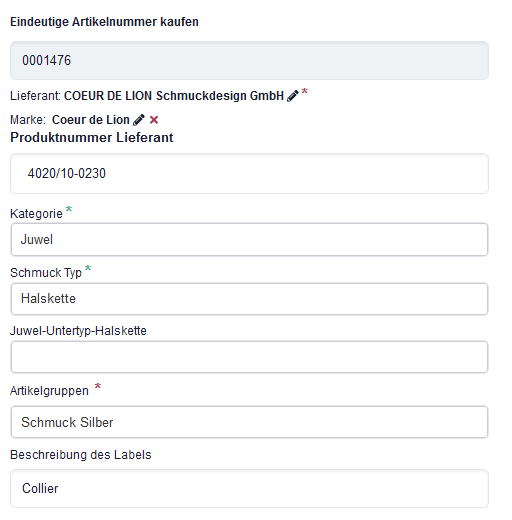Open the Schmuck Typ dropdown showing Halskette
The height and width of the screenshot is (520, 512).
click(x=249, y=299)
